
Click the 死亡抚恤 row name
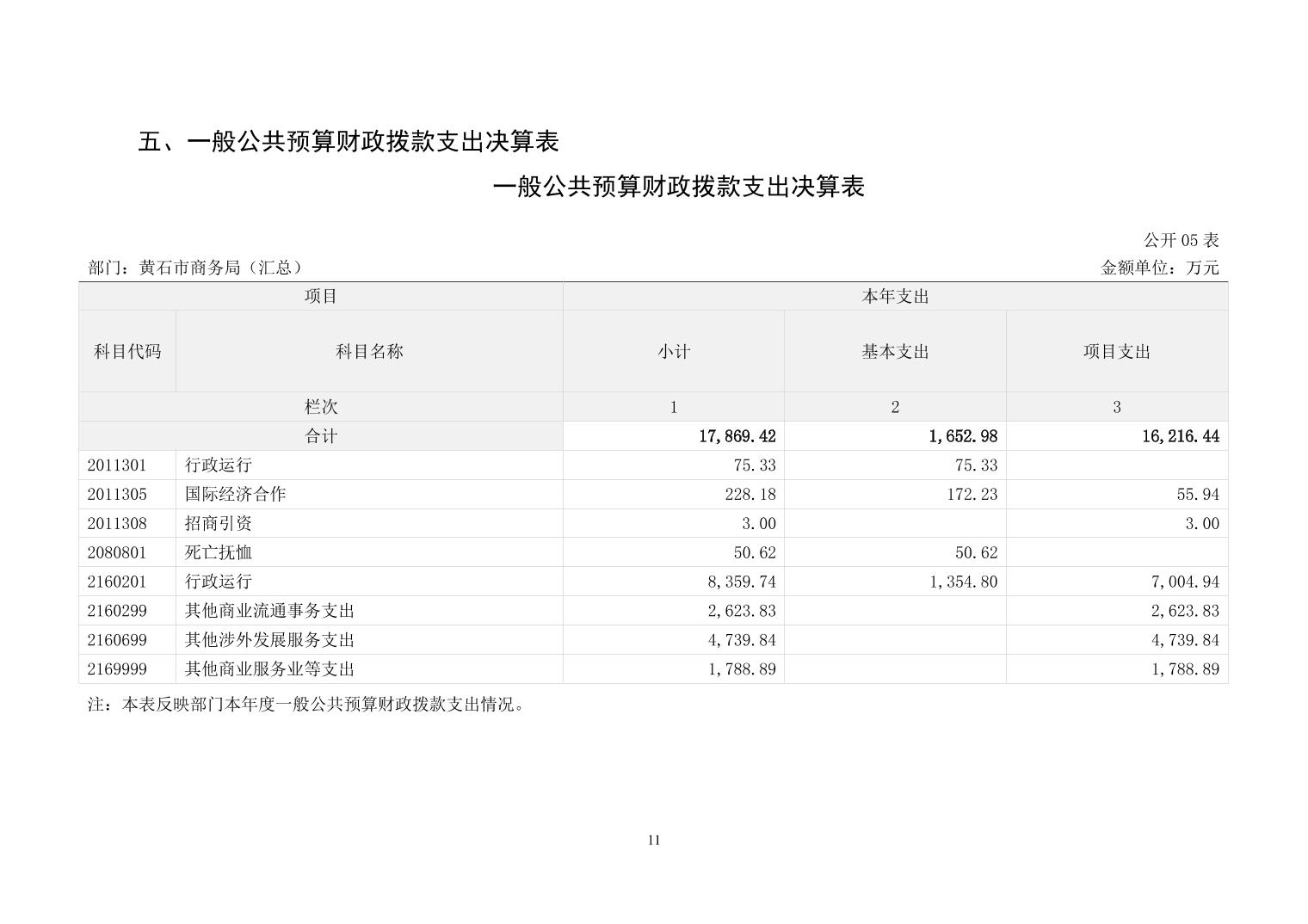[x=219, y=552]
